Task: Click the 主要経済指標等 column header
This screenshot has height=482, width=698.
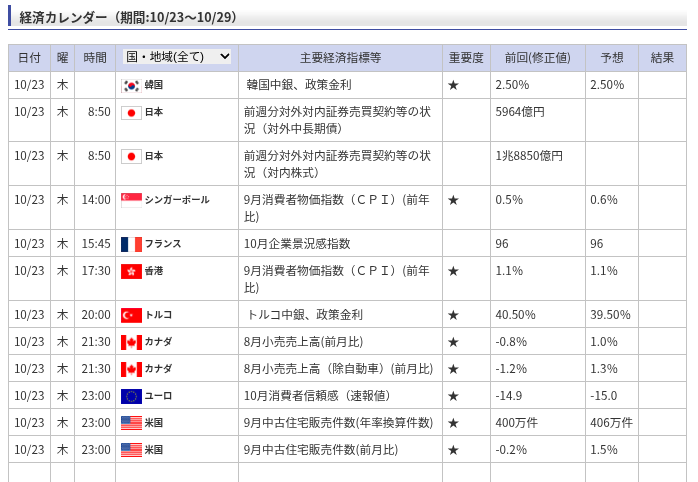Action: [x=340, y=58]
